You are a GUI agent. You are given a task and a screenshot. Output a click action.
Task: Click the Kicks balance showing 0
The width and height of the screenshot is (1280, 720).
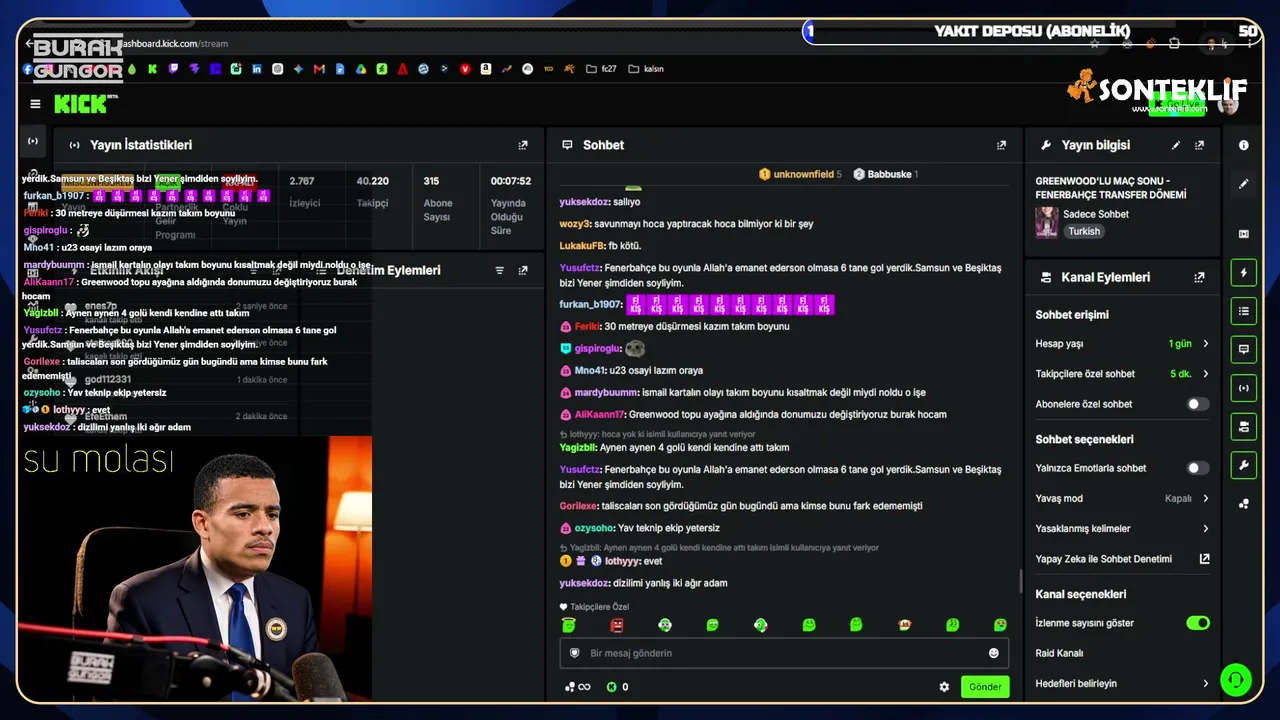(618, 687)
